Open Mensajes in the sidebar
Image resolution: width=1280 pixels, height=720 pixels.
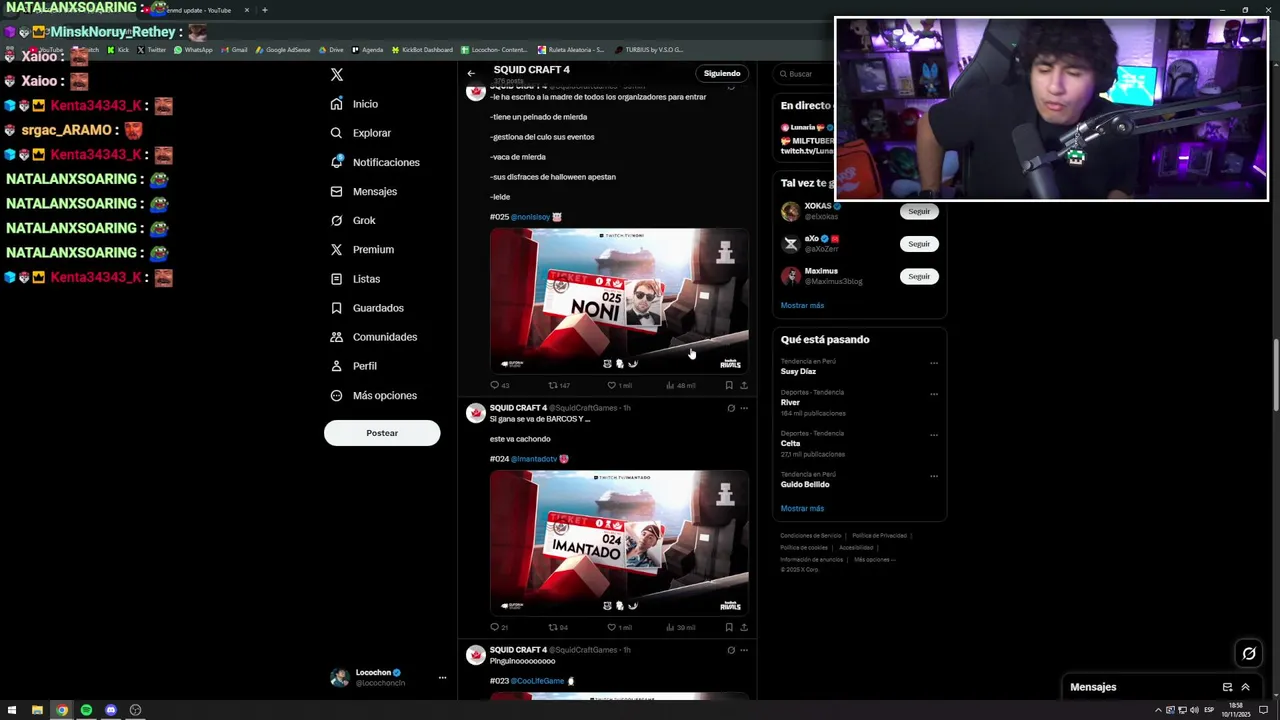[x=364, y=191]
